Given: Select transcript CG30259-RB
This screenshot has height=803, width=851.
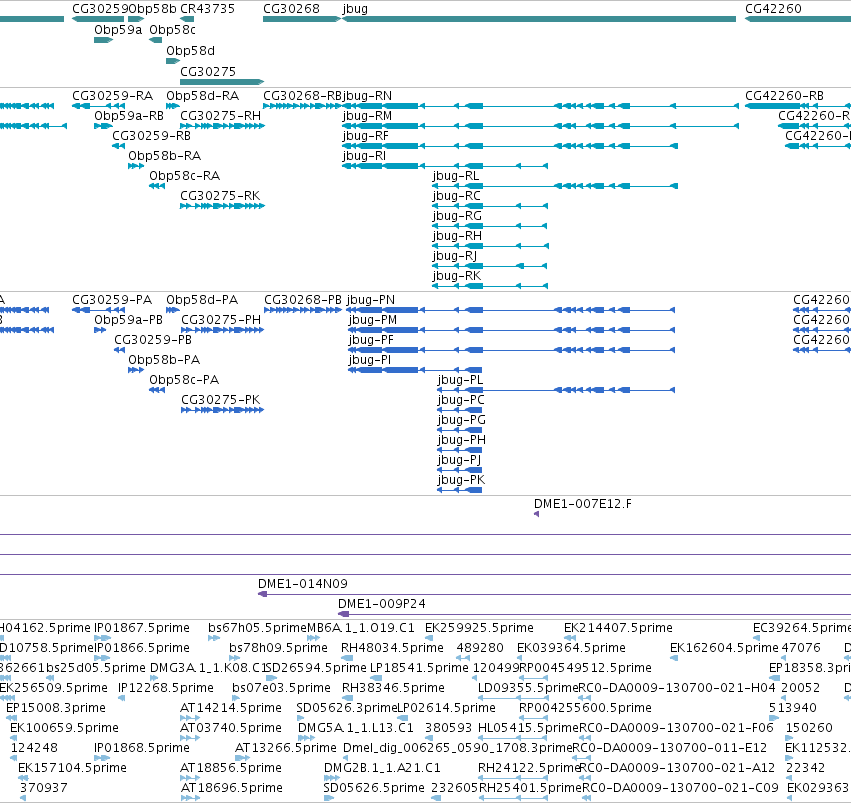Looking at the screenshot, I should pyautogui.click(x=151, y=136).
